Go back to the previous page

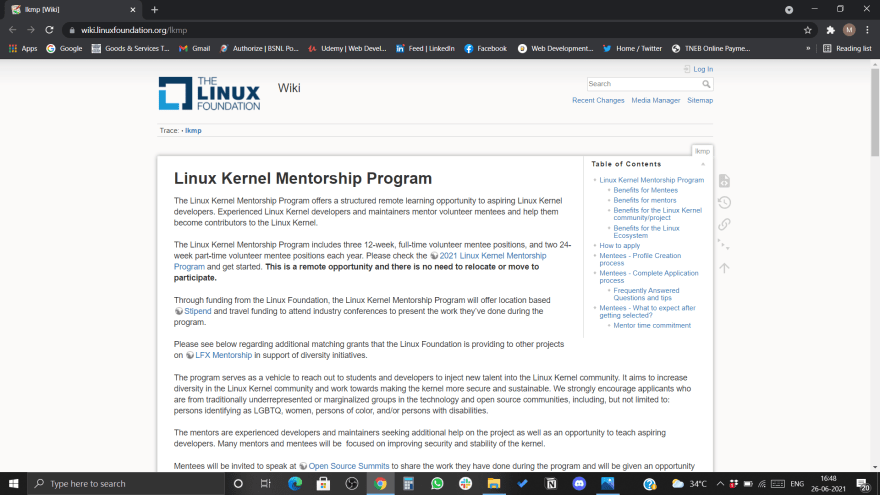[x=12, y=30]
